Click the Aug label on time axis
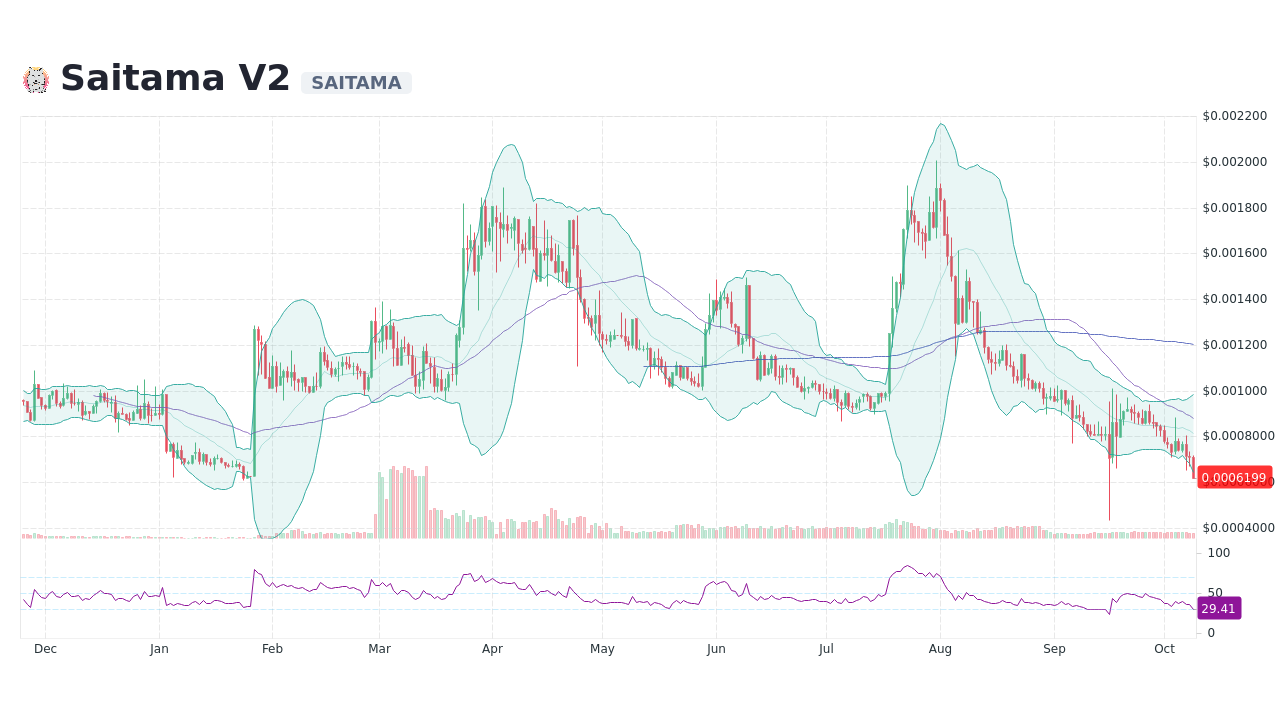 pyautogui.click(x=940, y=649)
